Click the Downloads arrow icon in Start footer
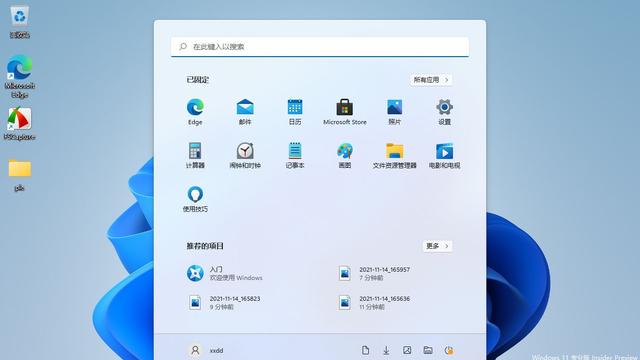This screenshot has height=360, width=640. (x=386, y=350)
